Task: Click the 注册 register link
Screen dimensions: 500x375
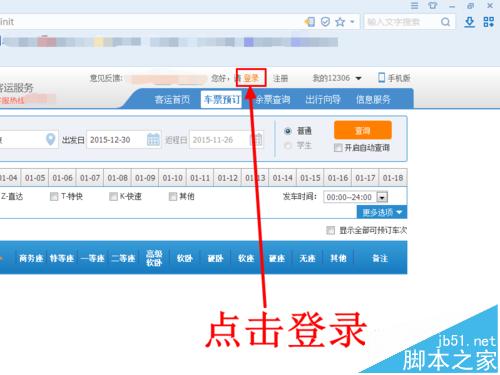Action: pos(280,78)
